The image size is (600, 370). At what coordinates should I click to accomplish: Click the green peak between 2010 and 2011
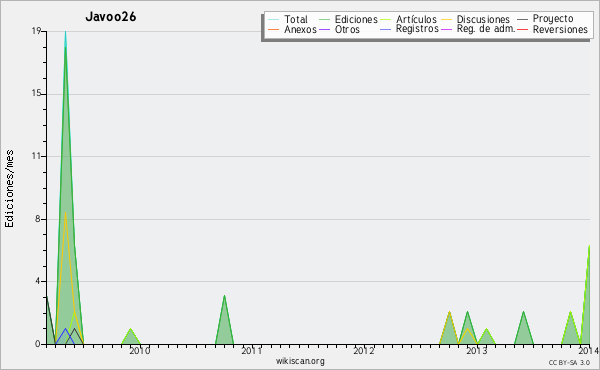click(x=224, y=321)
